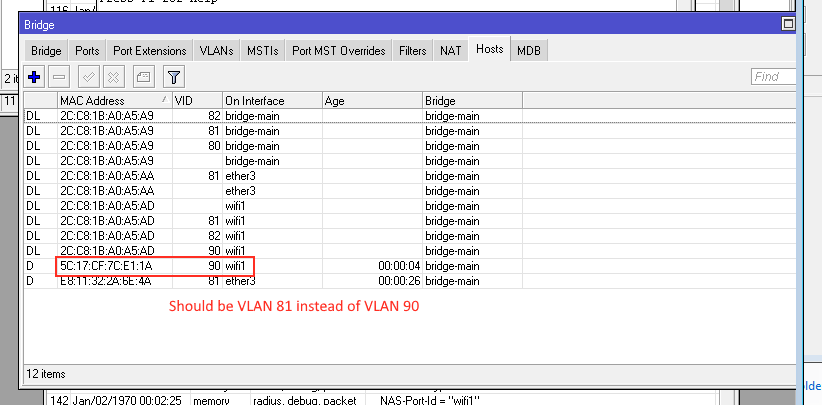Select the 5C:17:CF:7C:E1:1A host row
822x405 pixels.
(410, 266)
